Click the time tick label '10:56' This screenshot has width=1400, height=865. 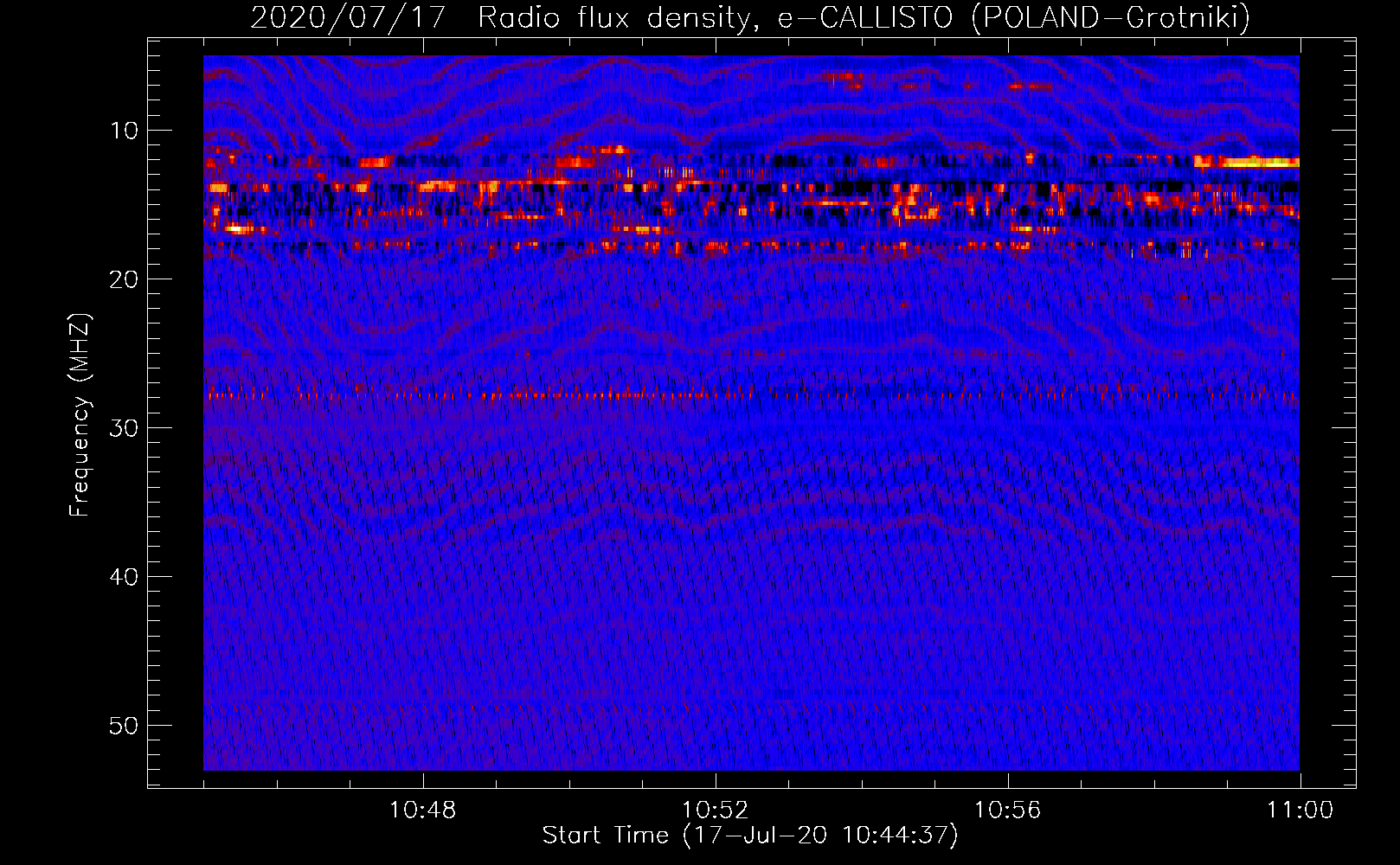point(1007,811)
